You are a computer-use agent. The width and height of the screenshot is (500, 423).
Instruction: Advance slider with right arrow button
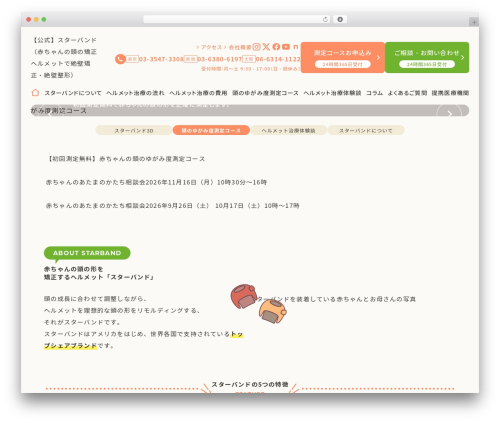click(449, 113)
